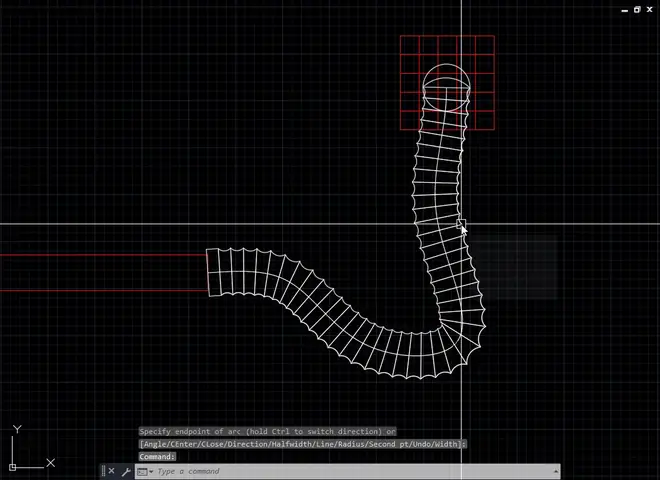The width and height of the screenshot is (660, 480).
Task: Click the 'Specify endpoint of arc' prompt text
Action: click(268, 431)
